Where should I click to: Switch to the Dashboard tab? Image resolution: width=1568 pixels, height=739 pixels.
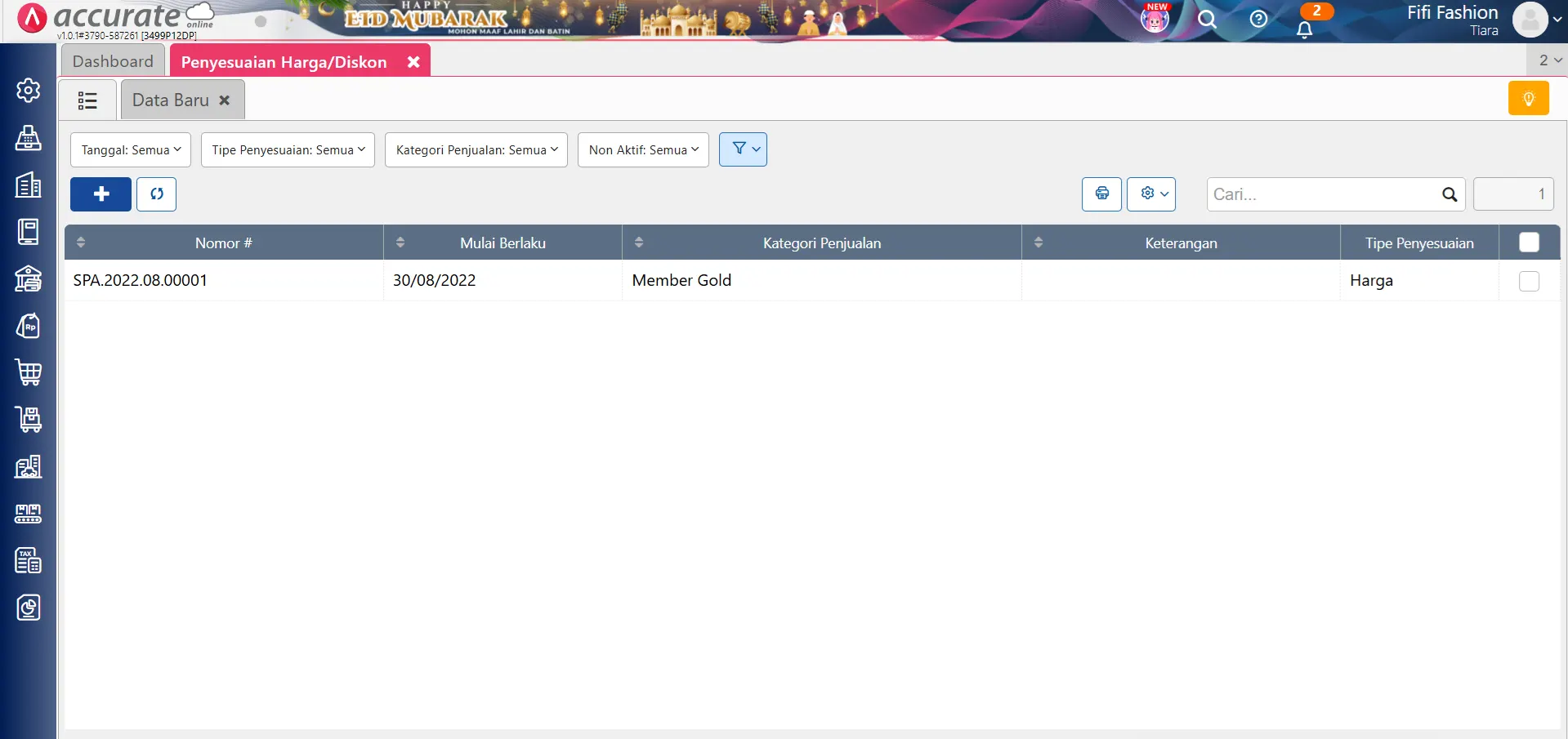pos(113,61)
